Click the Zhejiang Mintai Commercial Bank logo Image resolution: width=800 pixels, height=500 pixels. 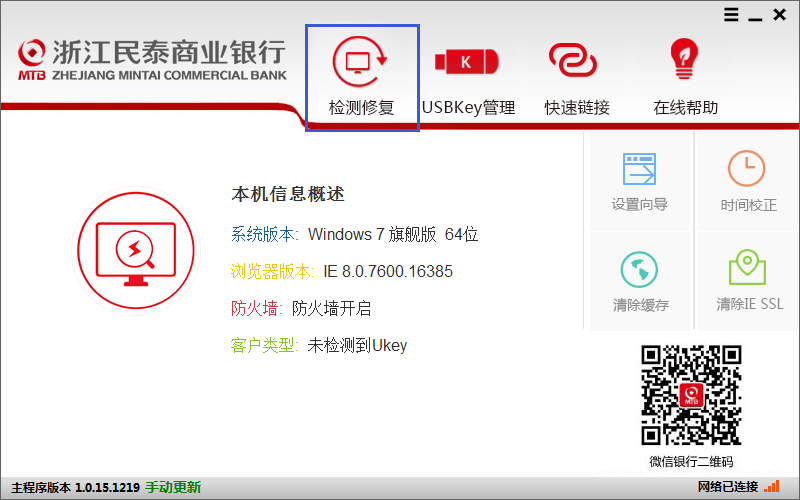pyautogui.click(x=152, y=60)
